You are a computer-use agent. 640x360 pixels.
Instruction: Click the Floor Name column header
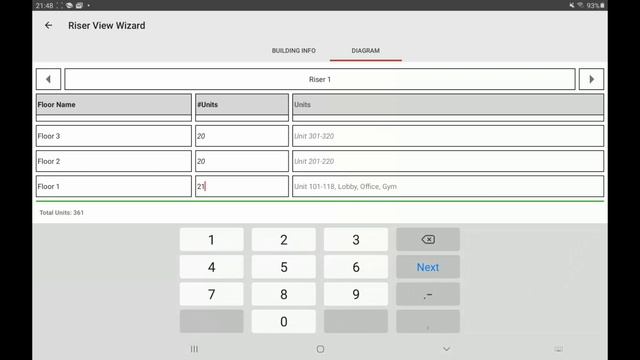coord(113,105)
